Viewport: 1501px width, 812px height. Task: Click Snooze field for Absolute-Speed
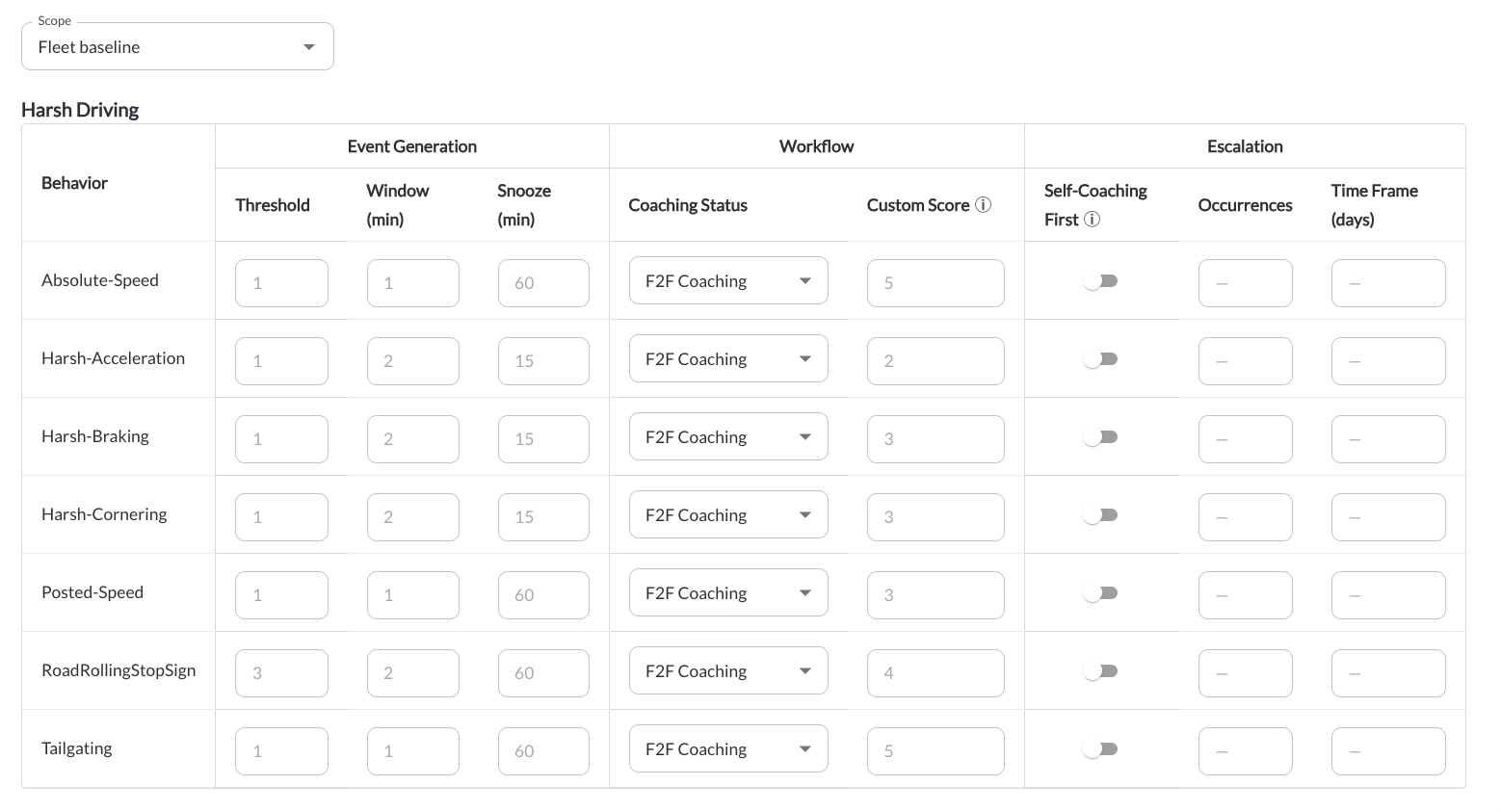(x=543, y=283)
